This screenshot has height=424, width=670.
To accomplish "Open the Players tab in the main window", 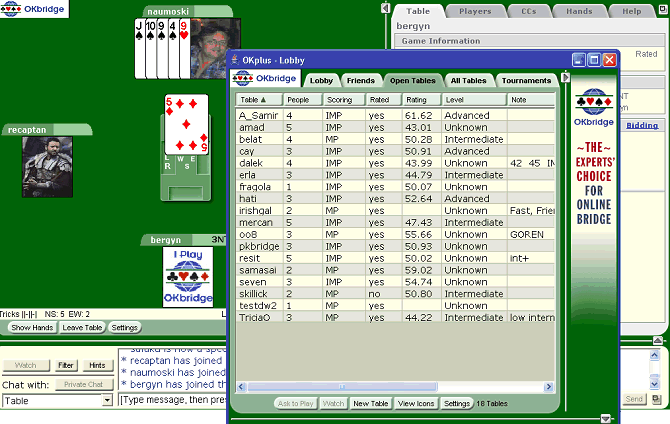I will pyautogui.click(x=475, y=12).
